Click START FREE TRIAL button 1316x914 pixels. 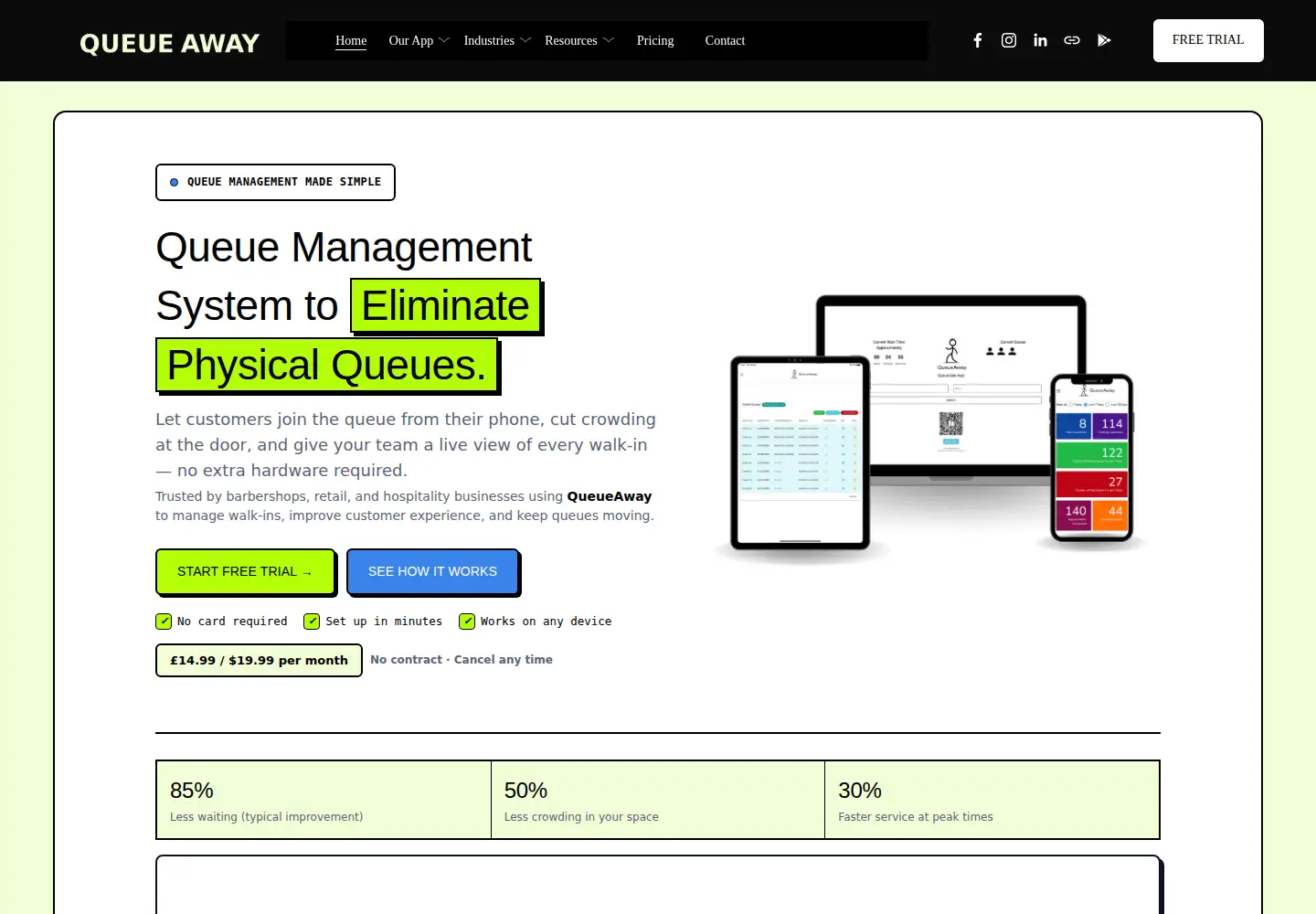pyautogui.click(x=245, y=571)
